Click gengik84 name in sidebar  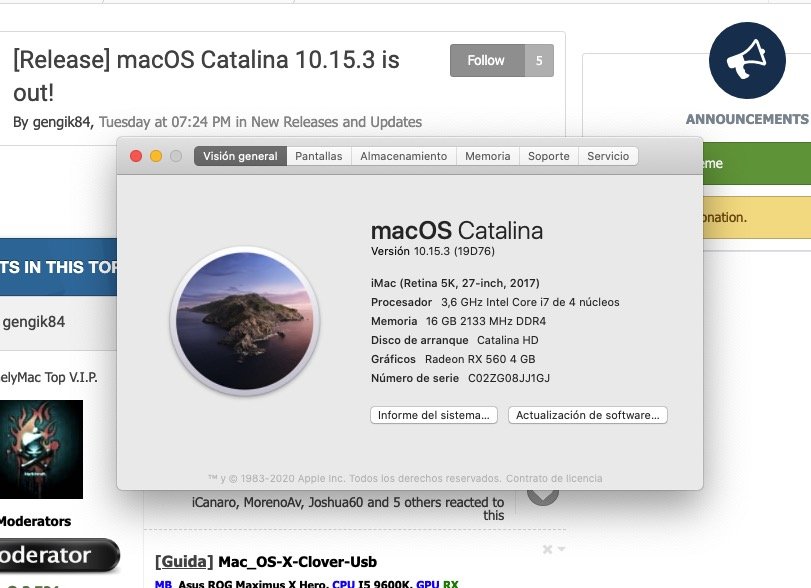tap(34, 322)
